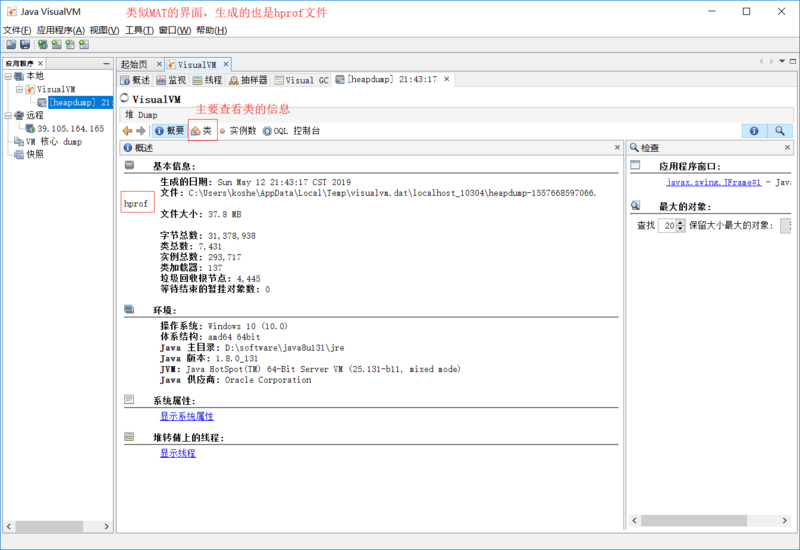Open the javax.swing.JFrame#1 link
This screenshot has width=800, height=550.
713,182
